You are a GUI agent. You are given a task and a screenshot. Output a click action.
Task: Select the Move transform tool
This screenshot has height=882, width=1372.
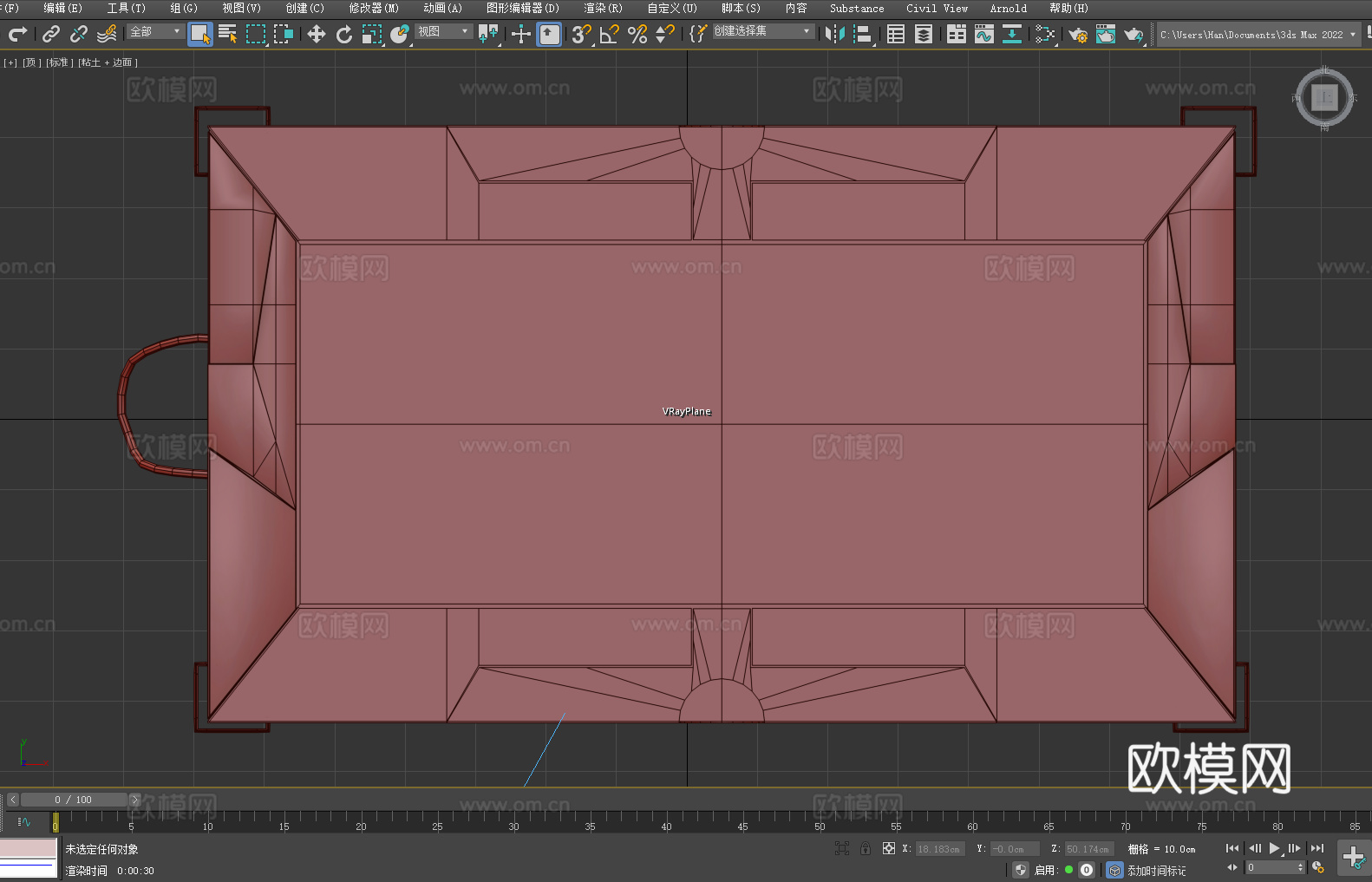tap(317, 34)
